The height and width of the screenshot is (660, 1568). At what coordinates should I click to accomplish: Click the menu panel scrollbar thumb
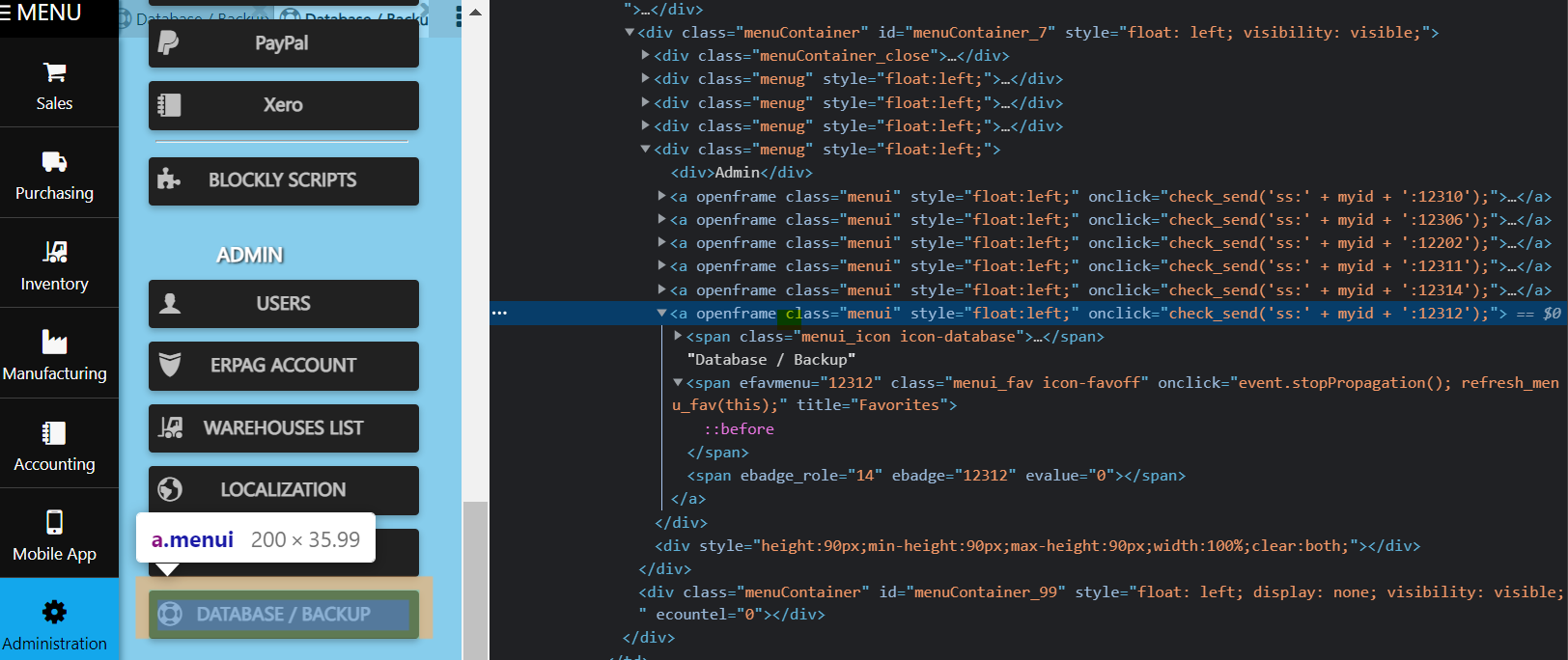(475, 580)
